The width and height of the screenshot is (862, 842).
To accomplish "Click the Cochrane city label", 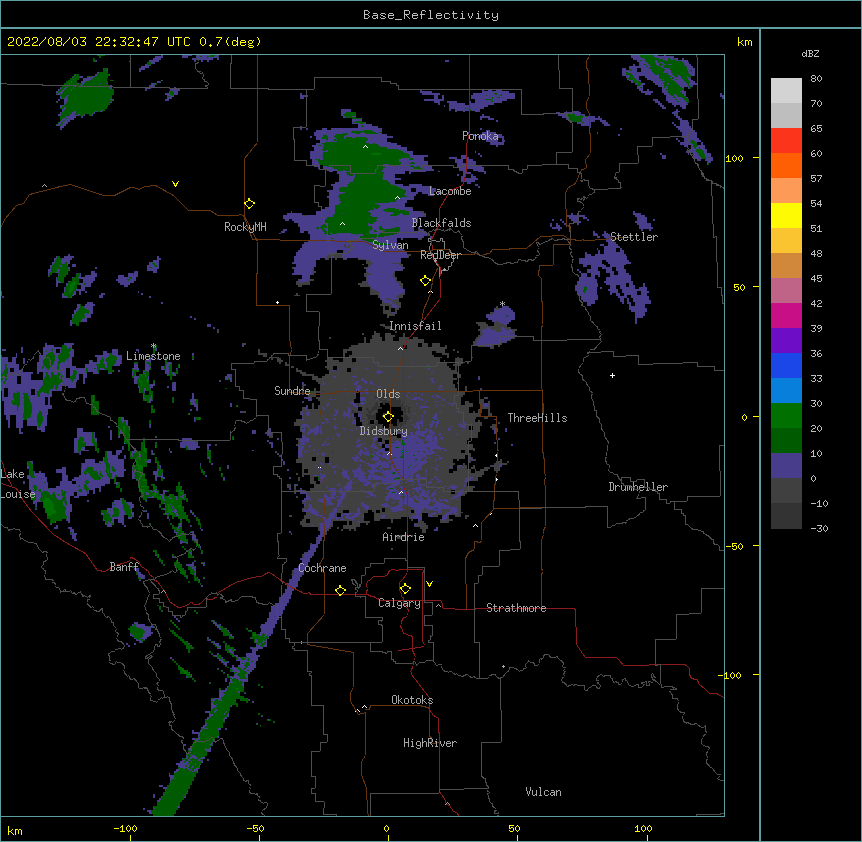I will coord(322,568).
